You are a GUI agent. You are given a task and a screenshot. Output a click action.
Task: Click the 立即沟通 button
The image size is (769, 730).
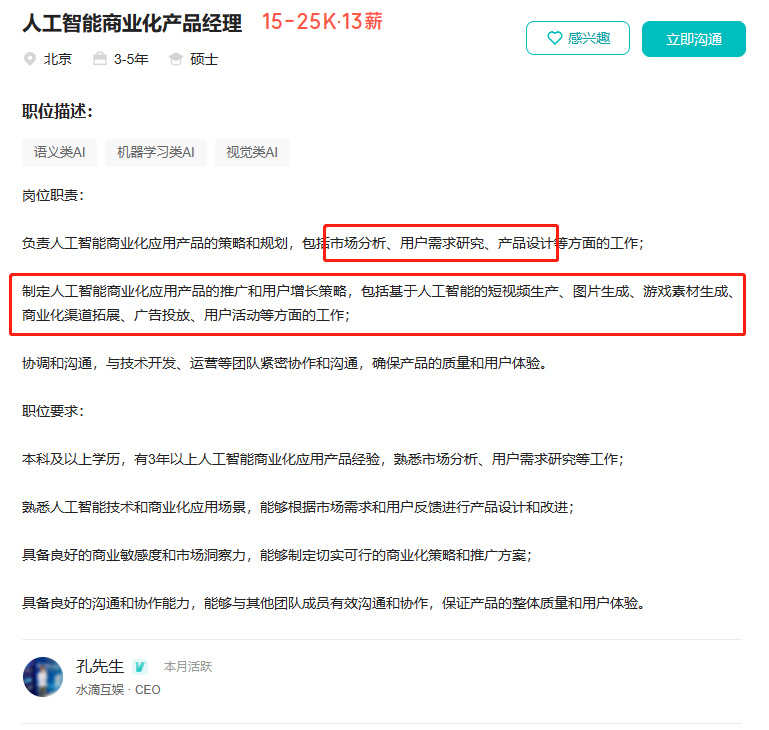(x=693, y=39)
